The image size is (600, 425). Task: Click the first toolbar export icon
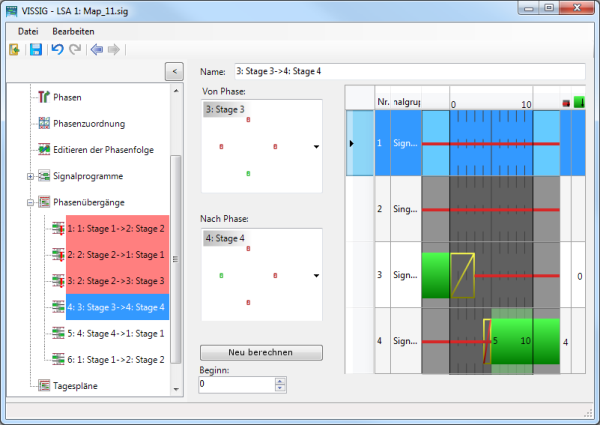tap(15, 50)
